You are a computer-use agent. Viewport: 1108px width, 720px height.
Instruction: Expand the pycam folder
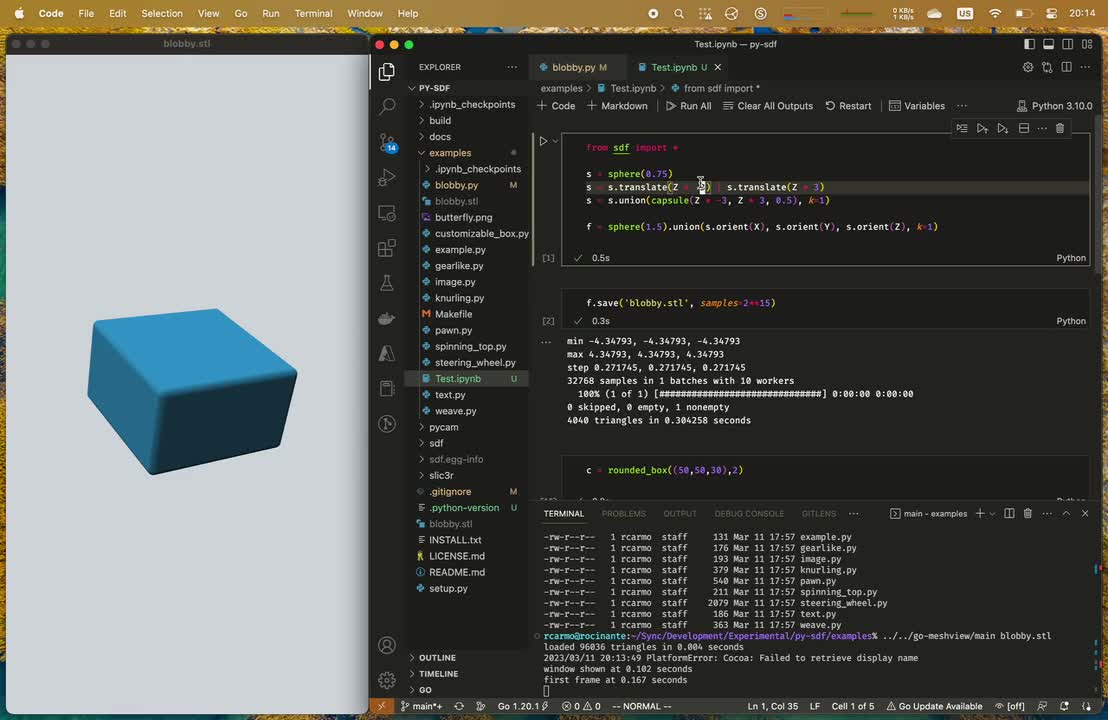click(x=443, y=427)
